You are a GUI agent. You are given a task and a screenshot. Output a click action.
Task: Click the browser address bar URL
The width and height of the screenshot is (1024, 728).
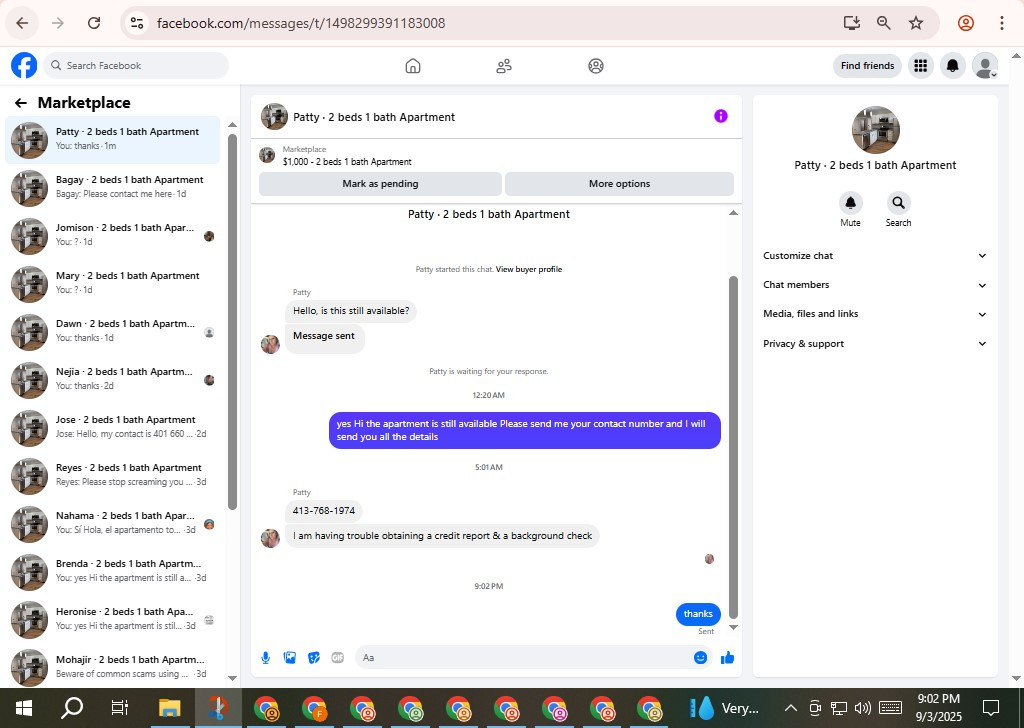[301, 24]
